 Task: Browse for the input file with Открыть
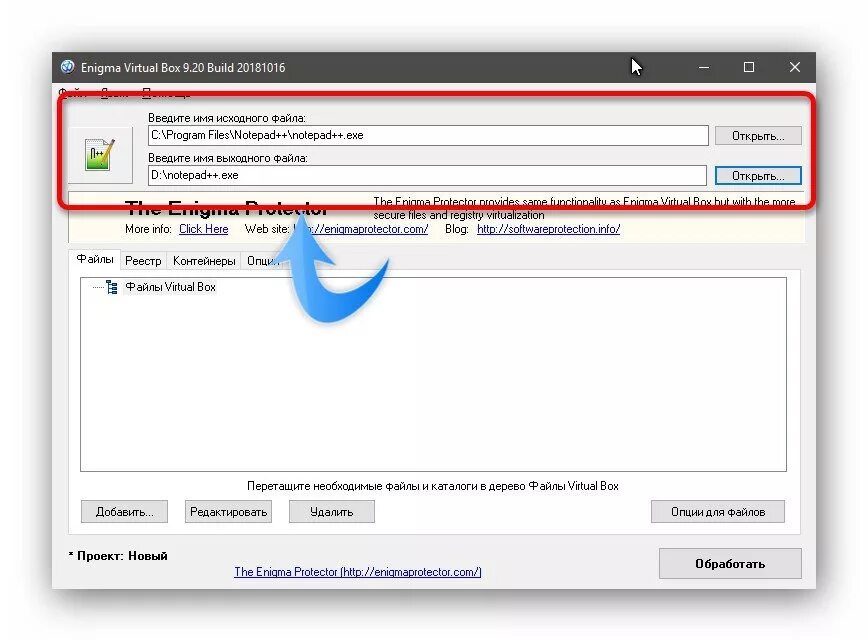(x=758, y=136)
